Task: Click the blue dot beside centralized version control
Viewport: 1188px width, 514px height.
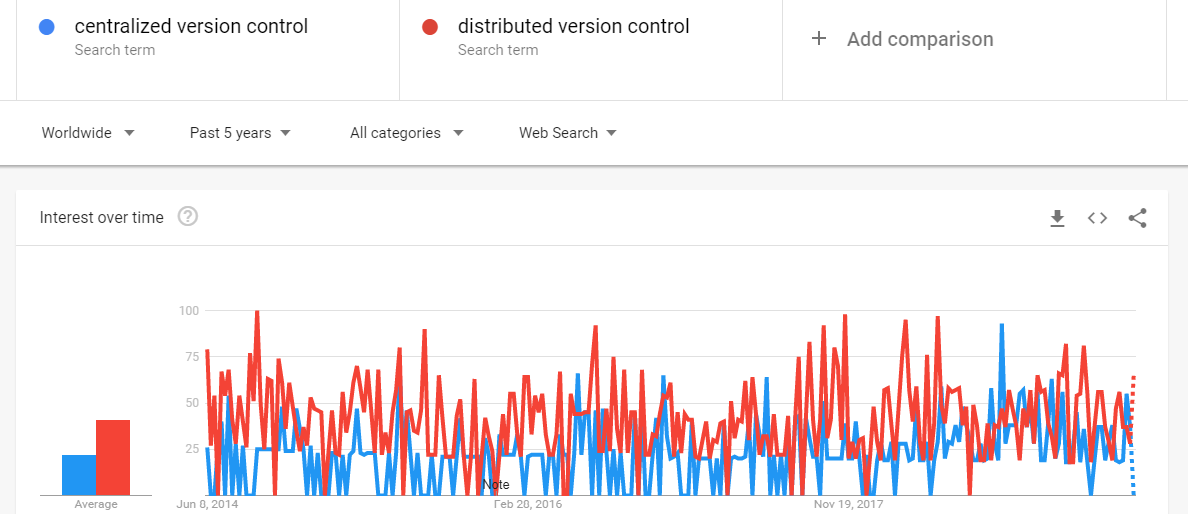Action: pos(46,27)
